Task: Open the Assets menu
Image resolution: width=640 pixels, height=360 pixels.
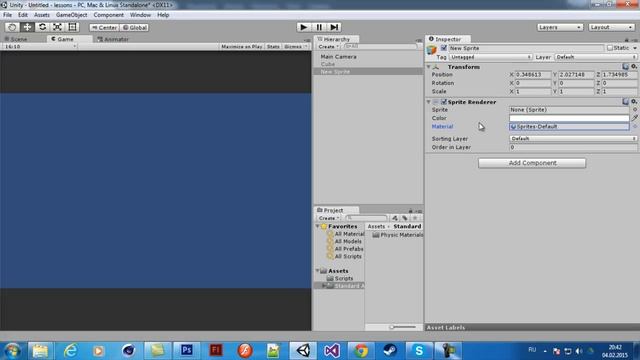Action: coord(42,15)
